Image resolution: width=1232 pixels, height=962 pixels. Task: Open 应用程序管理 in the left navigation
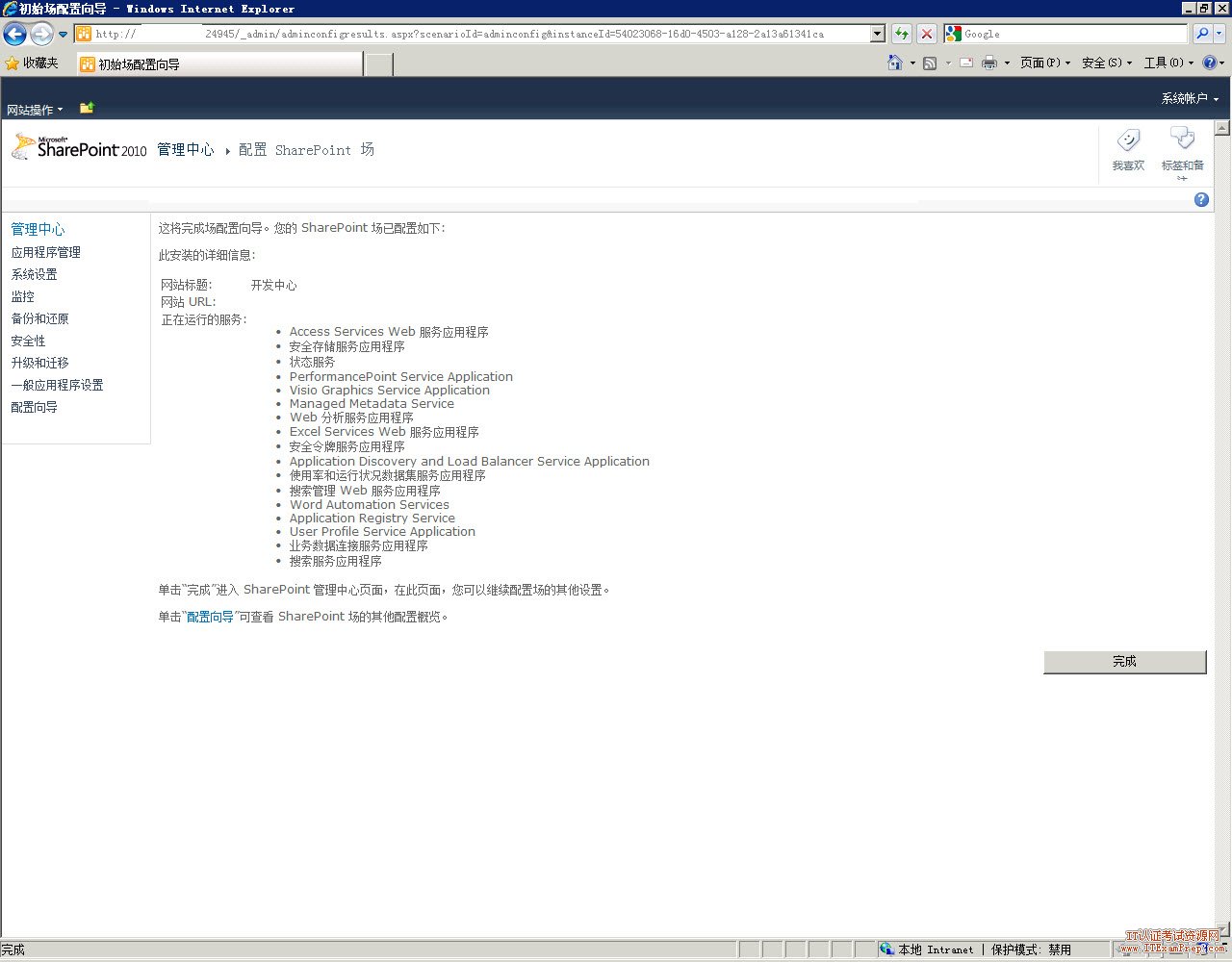pyautogui.click(x=45, y=252)
